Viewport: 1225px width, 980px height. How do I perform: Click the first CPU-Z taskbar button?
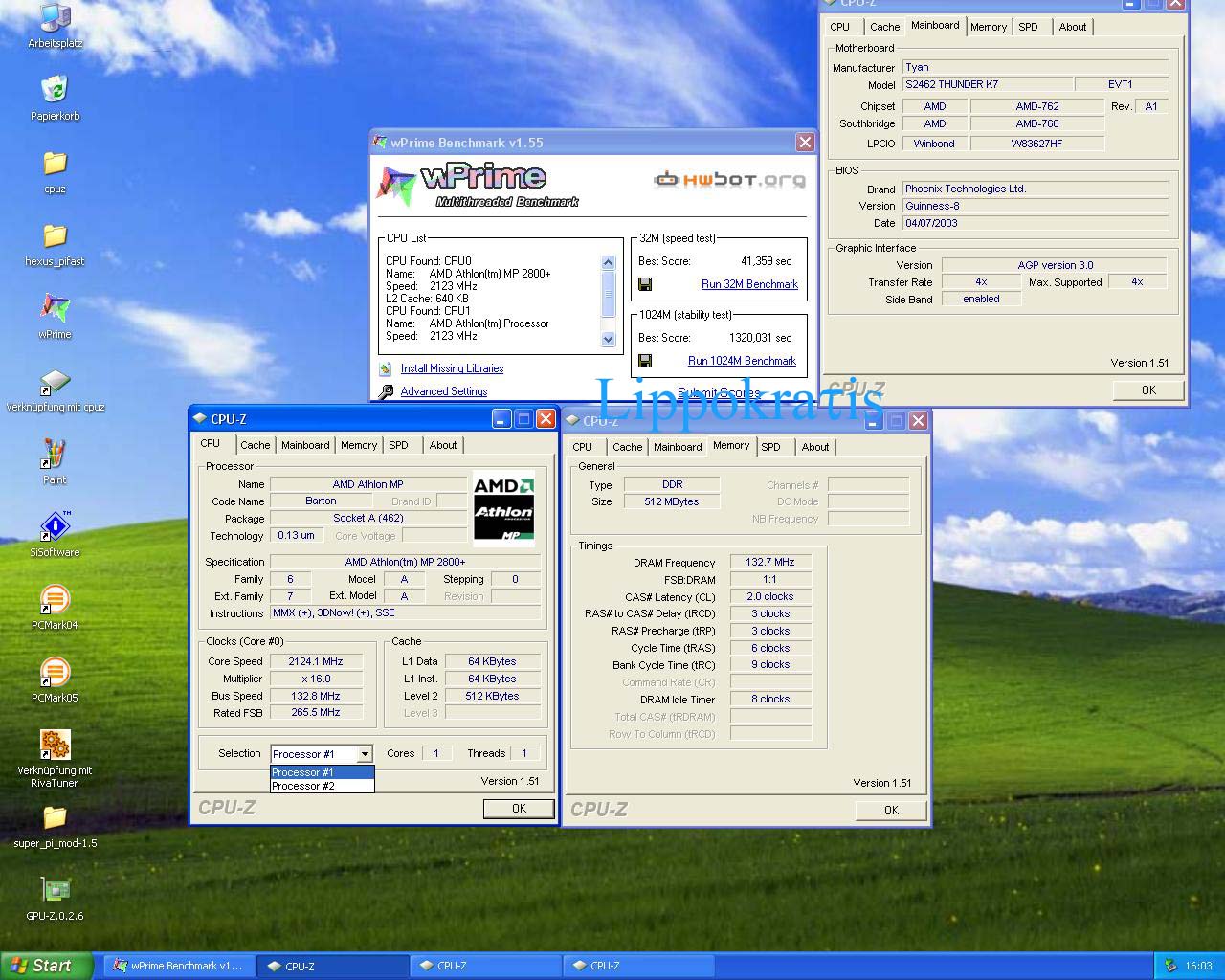coord(333,966)
